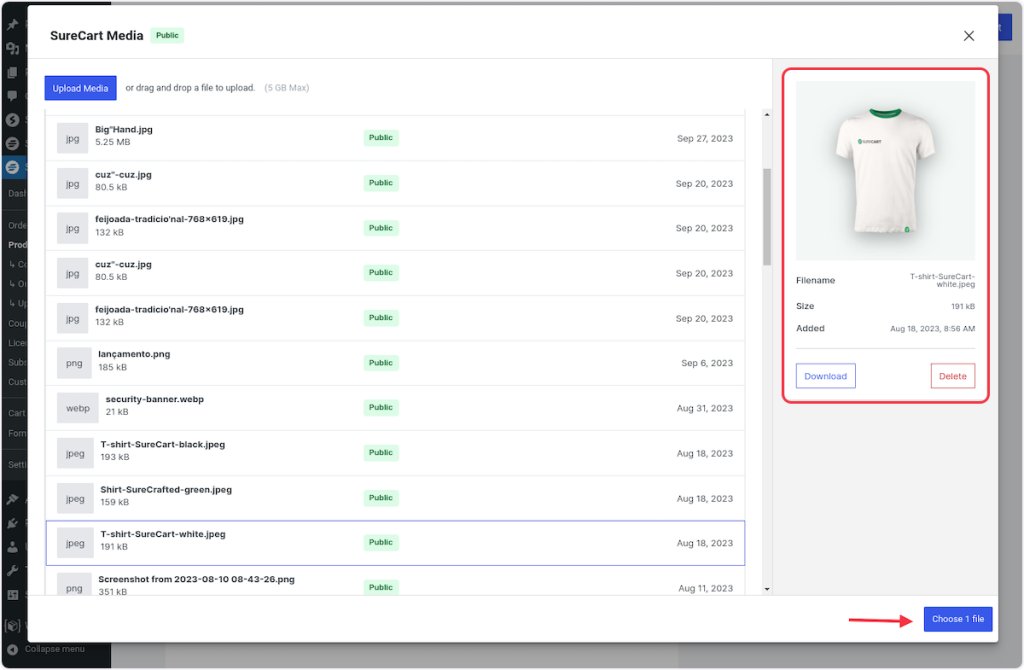Image resolution: width=1024 pixels, height=670 pixels.
Task: Click the Public badge beside dialog title
Action: click(167, 36)
